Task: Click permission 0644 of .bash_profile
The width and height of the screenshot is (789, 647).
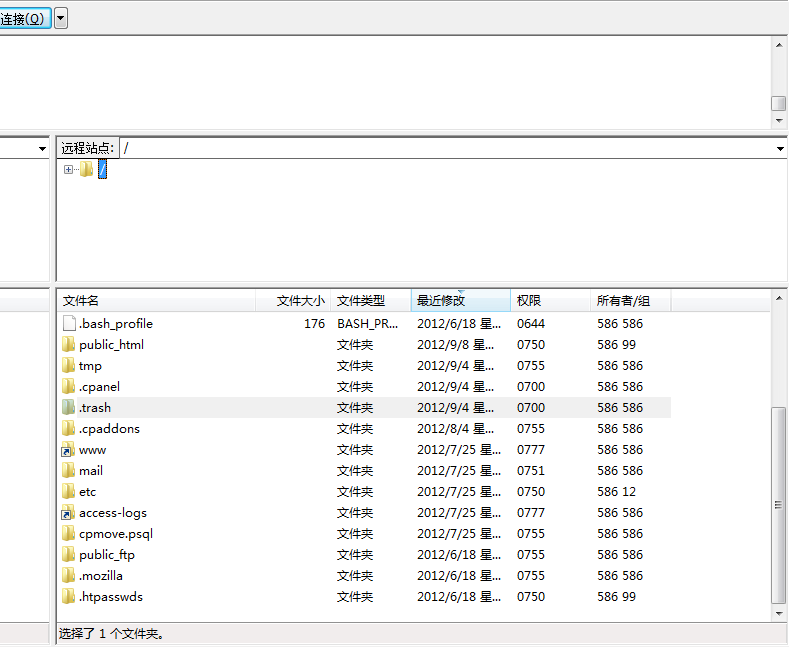Action: click(531, 324)
